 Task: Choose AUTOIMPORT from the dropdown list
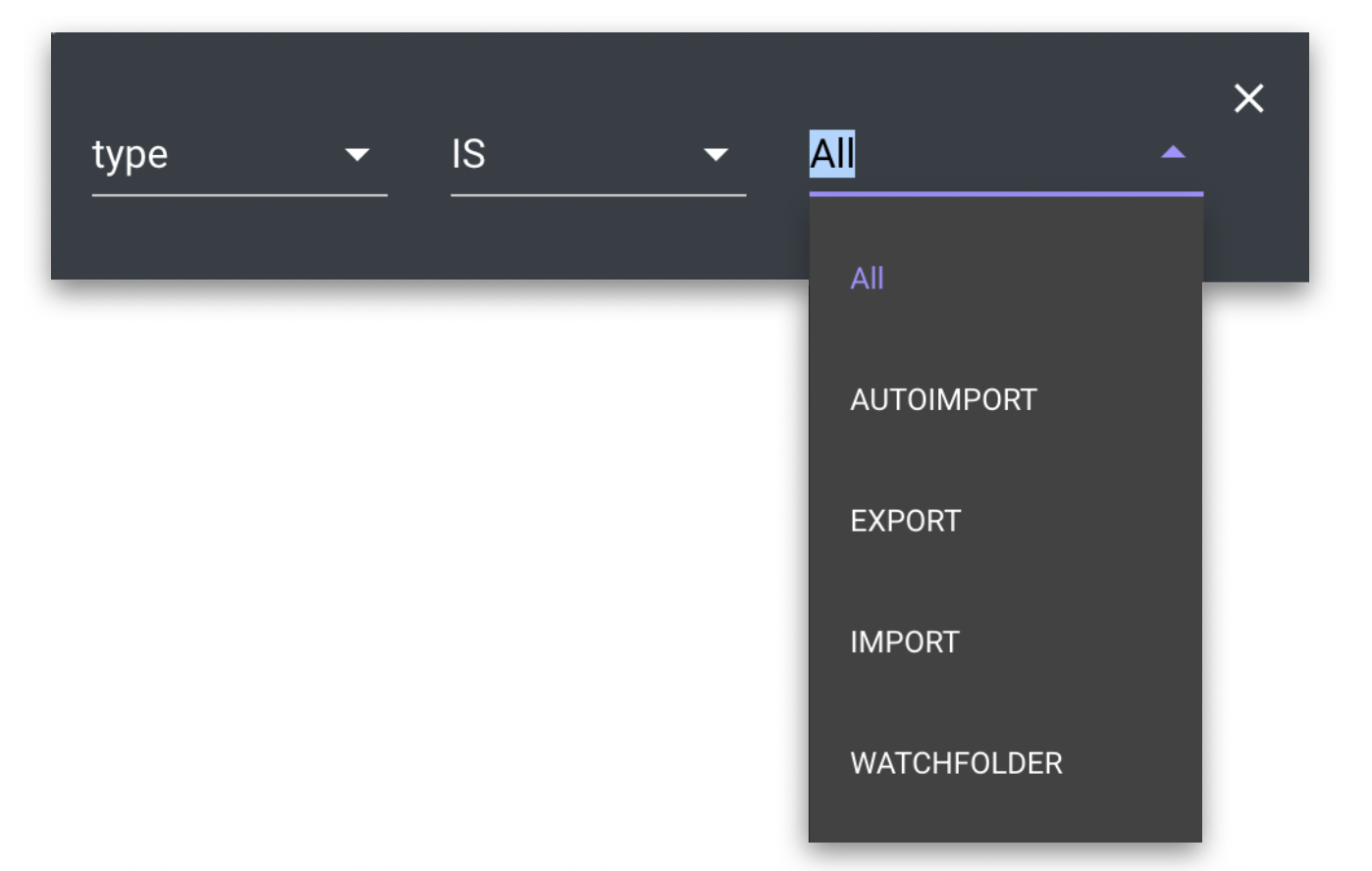[x=943, y=400]
